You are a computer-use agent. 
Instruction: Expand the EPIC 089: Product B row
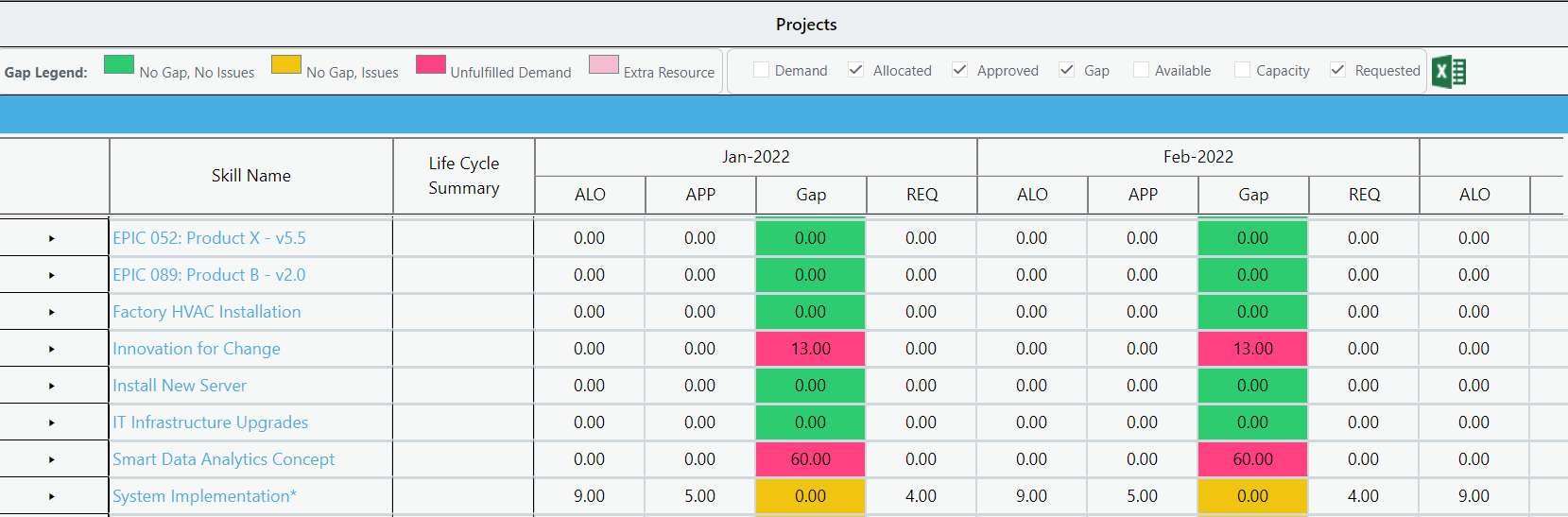click(52, 275)
